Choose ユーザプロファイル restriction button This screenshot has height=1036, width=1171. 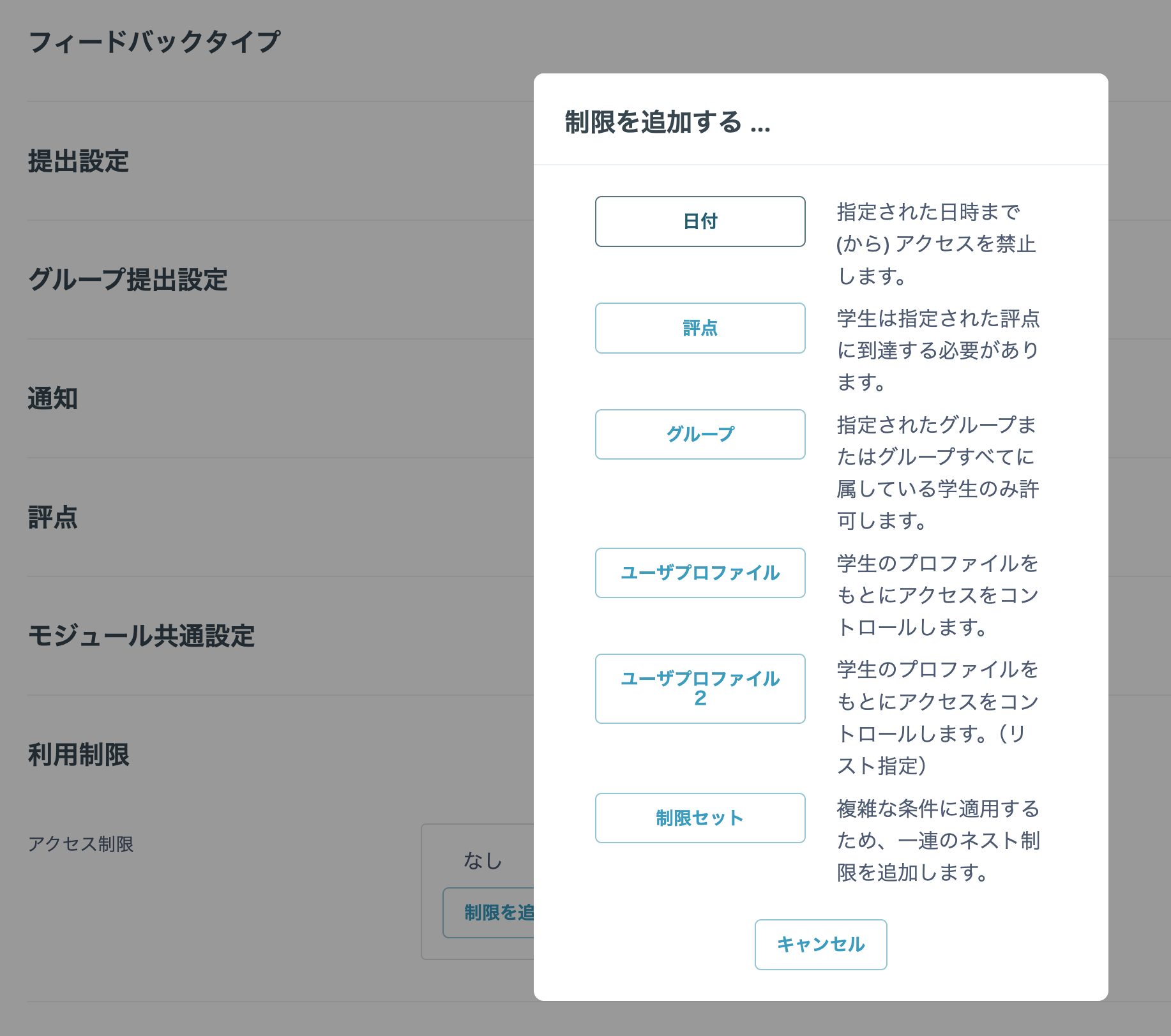(x=700, y=573)
